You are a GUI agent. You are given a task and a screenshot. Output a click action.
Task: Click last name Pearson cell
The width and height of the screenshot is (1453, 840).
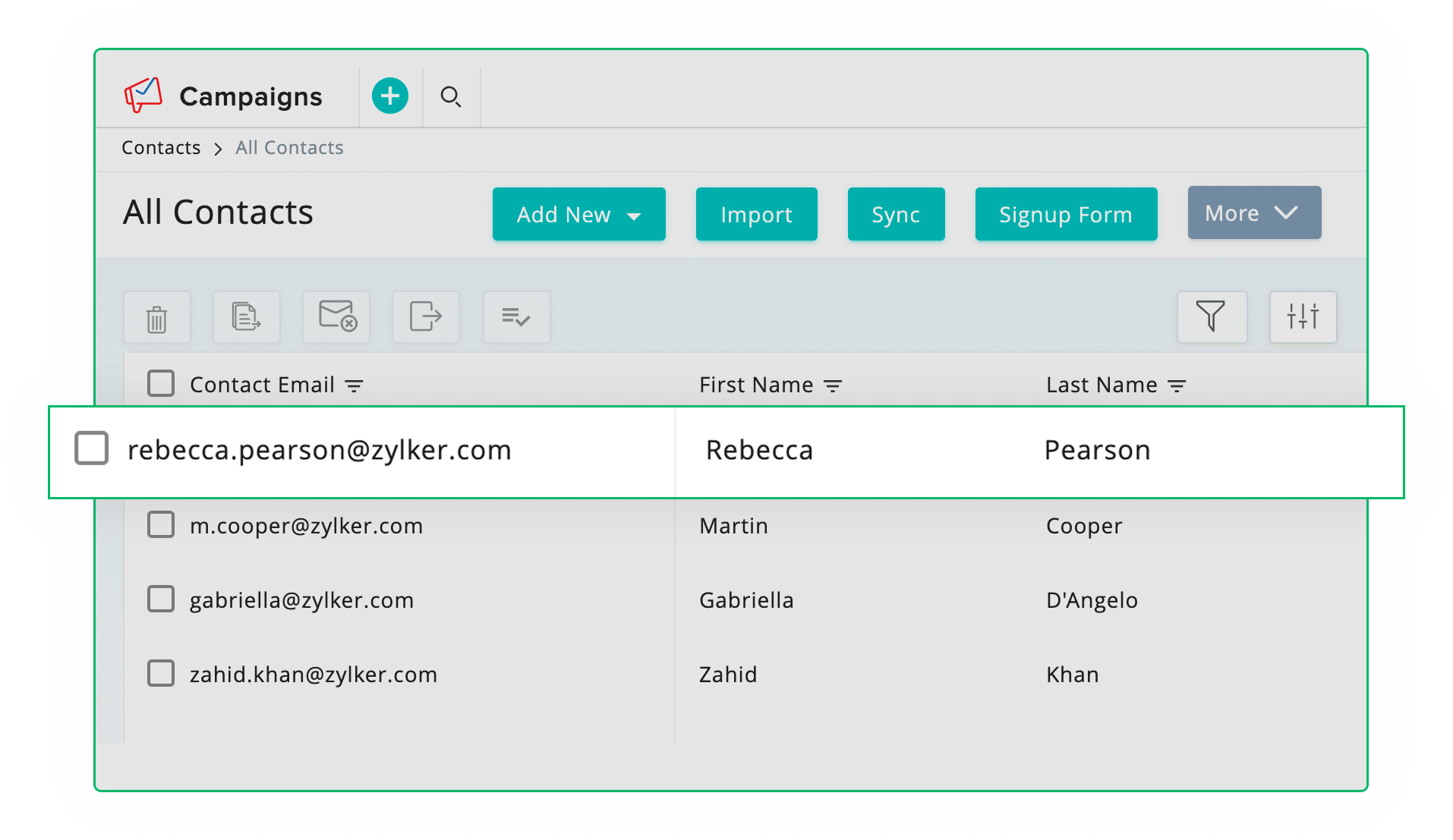click(x=1098, y=450)
